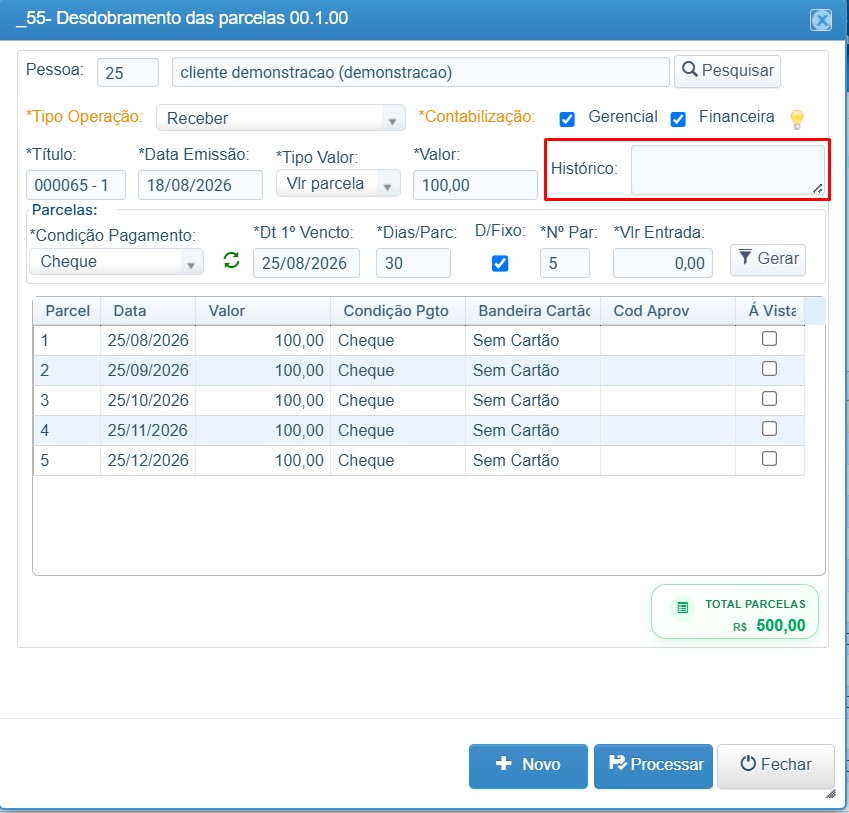Click Sem Cartão cell in parcela 4 row
The height and width of the screenshot is (813, 849).
533,431
